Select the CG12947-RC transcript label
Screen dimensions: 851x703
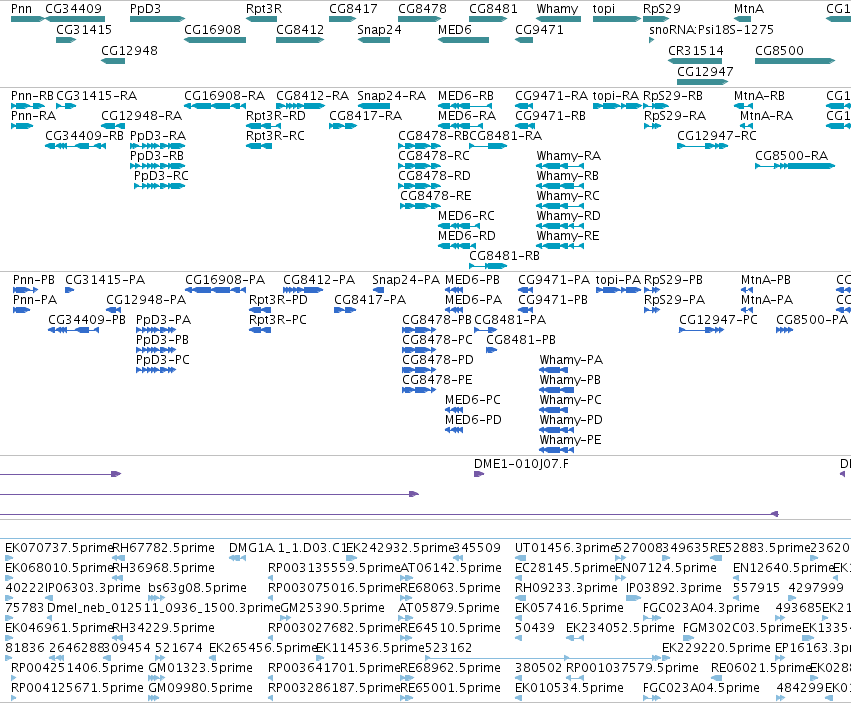[x=717, y=136]
